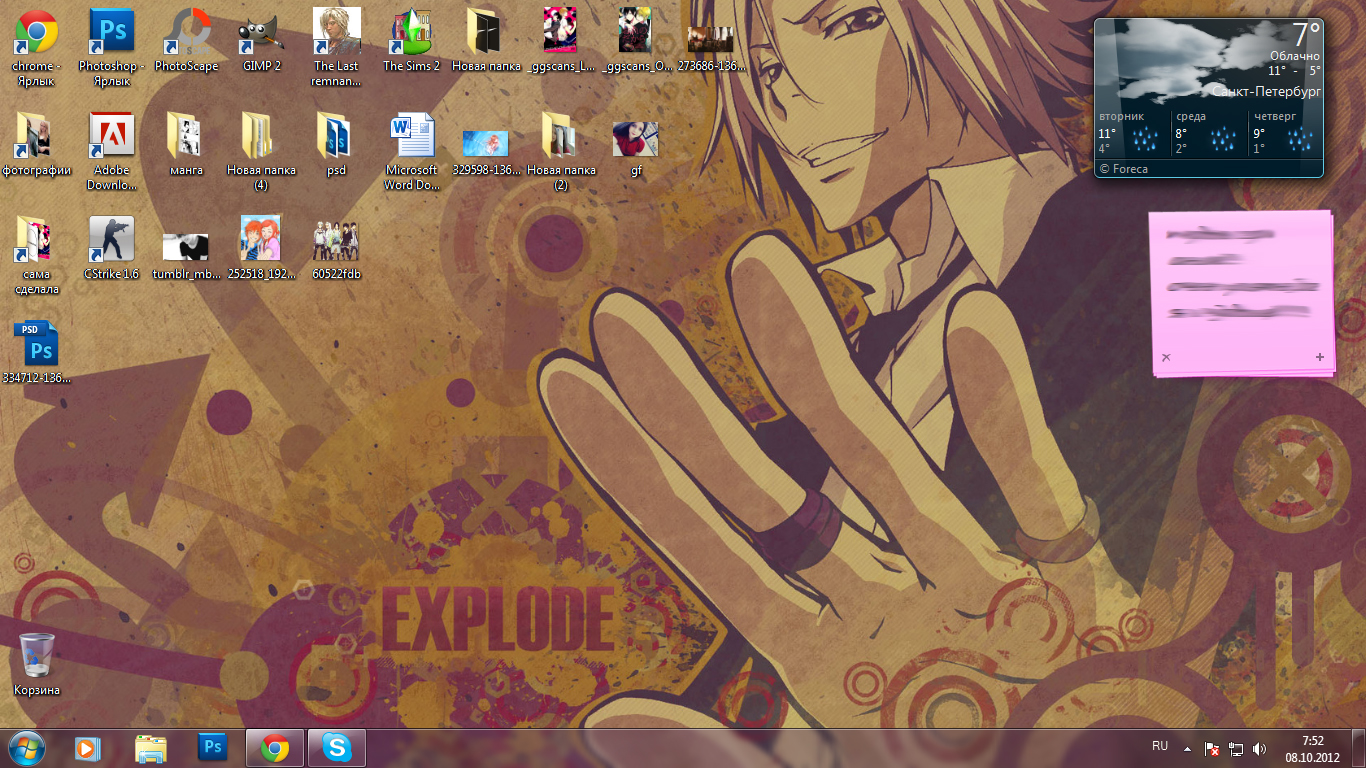Click inside pink sticky note text

1242,275
